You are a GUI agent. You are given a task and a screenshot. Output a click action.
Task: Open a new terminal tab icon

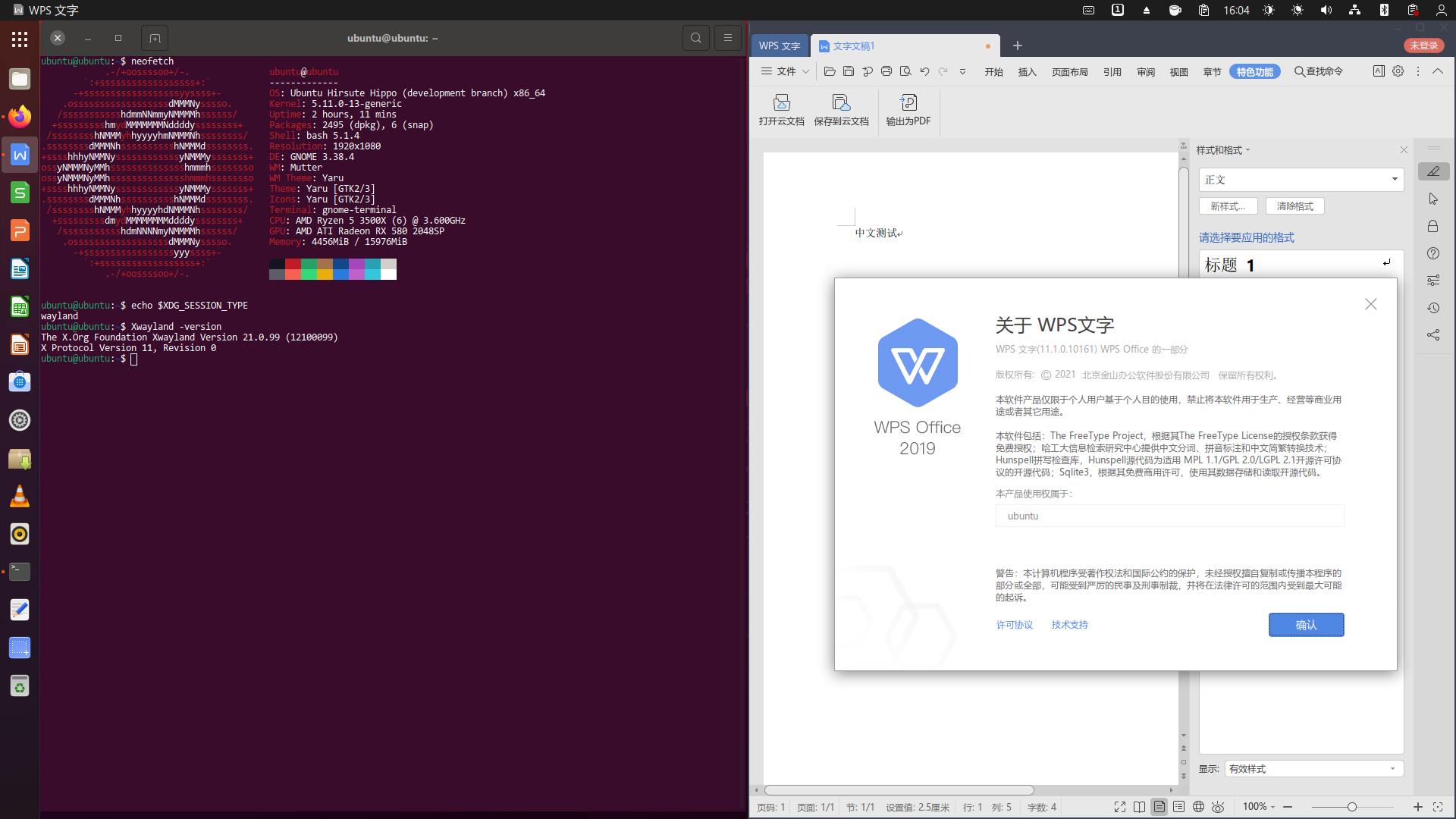(155, 38)
